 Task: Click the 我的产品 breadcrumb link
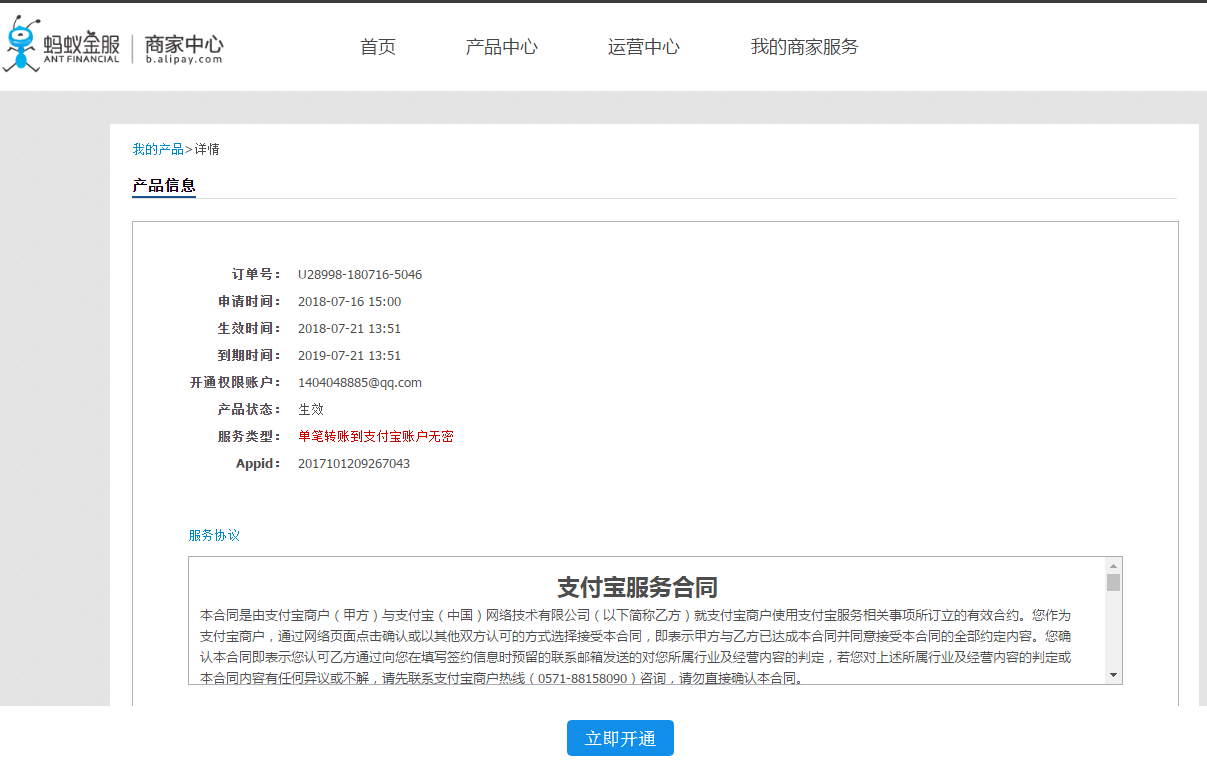158,149
